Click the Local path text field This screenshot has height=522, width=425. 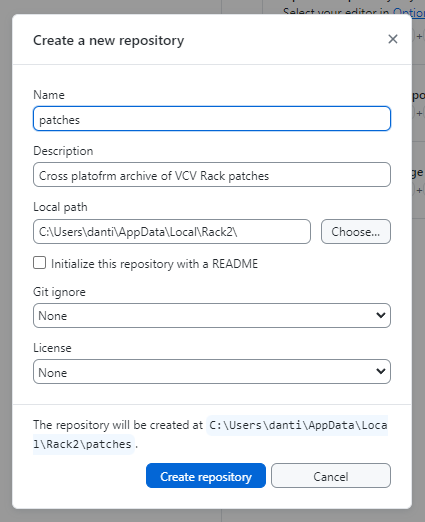(172, 231)
